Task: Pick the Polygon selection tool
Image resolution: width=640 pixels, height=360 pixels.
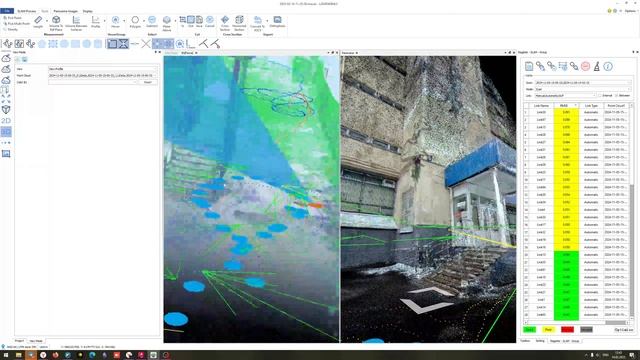Action: [x=135, y=22]
